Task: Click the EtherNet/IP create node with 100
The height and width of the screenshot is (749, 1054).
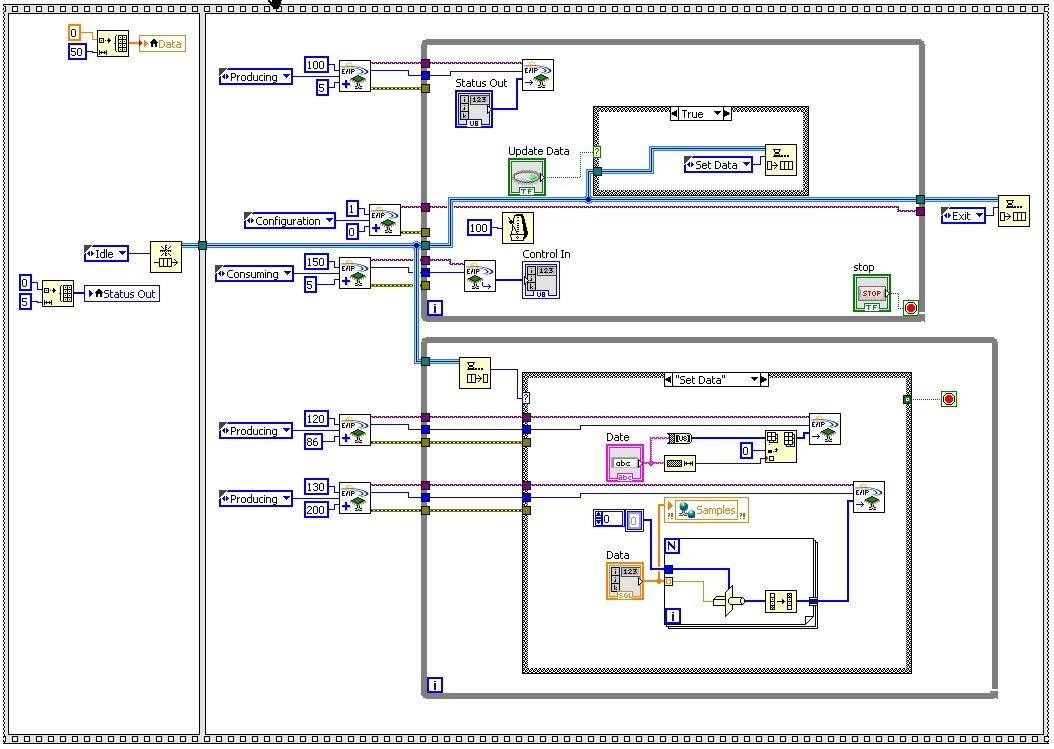Action: pos(355,76)
